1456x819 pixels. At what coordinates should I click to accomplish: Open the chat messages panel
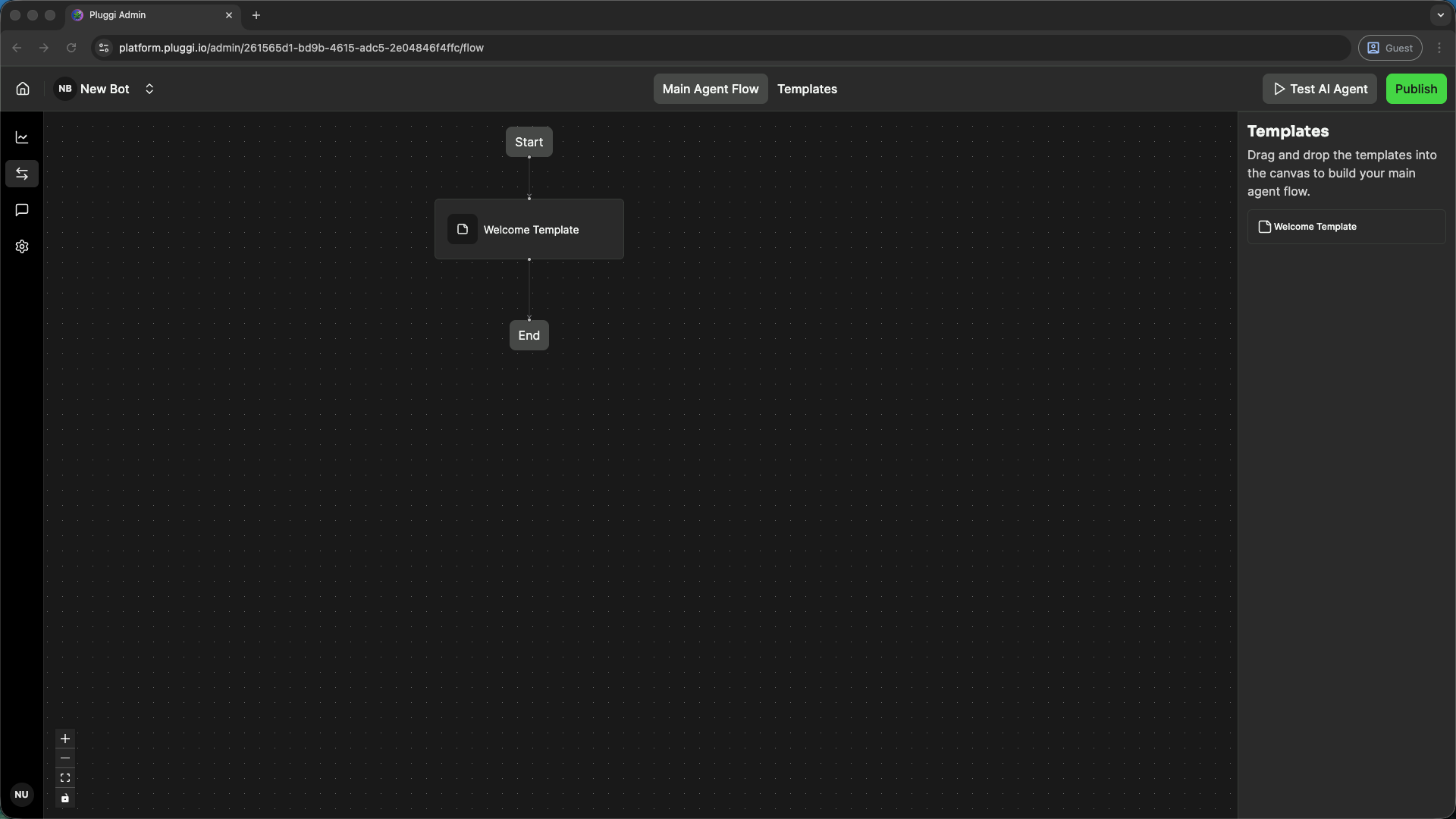point(22,210)
